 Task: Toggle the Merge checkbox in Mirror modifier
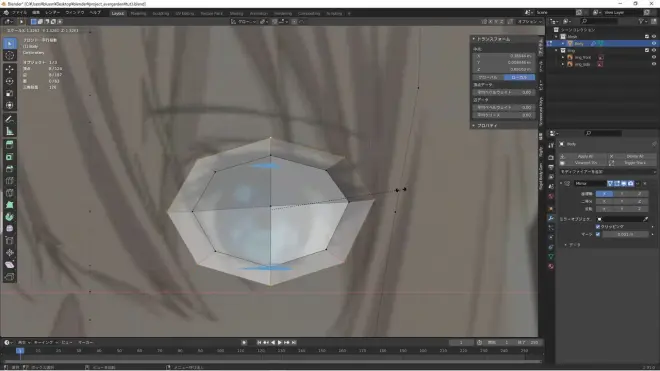pos(598,234)
